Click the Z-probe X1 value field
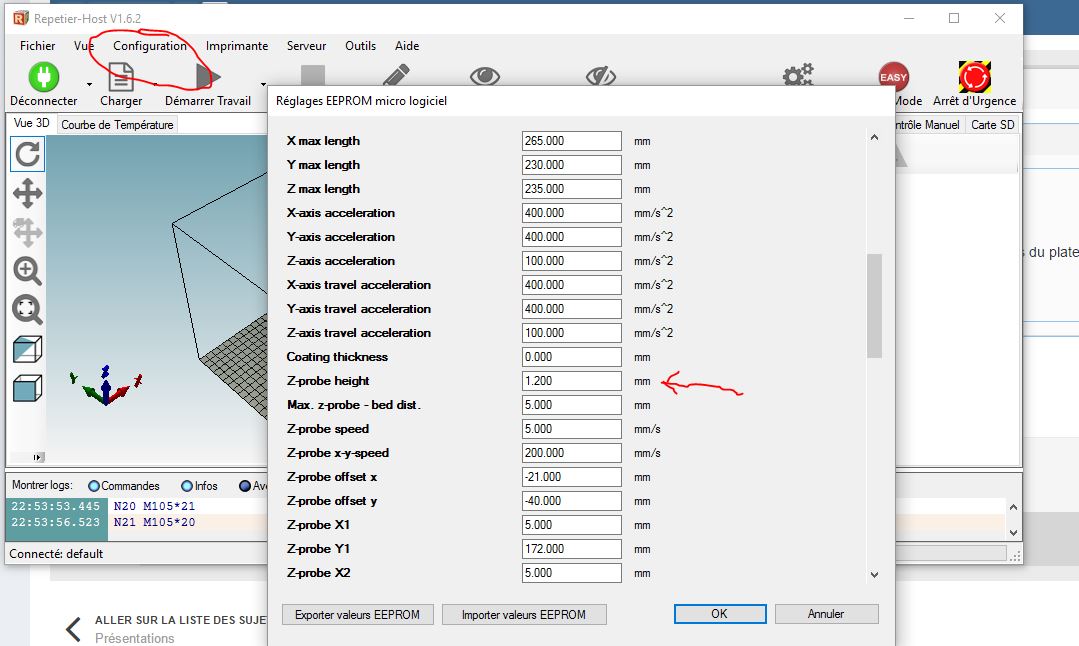 tap(571, 525)
